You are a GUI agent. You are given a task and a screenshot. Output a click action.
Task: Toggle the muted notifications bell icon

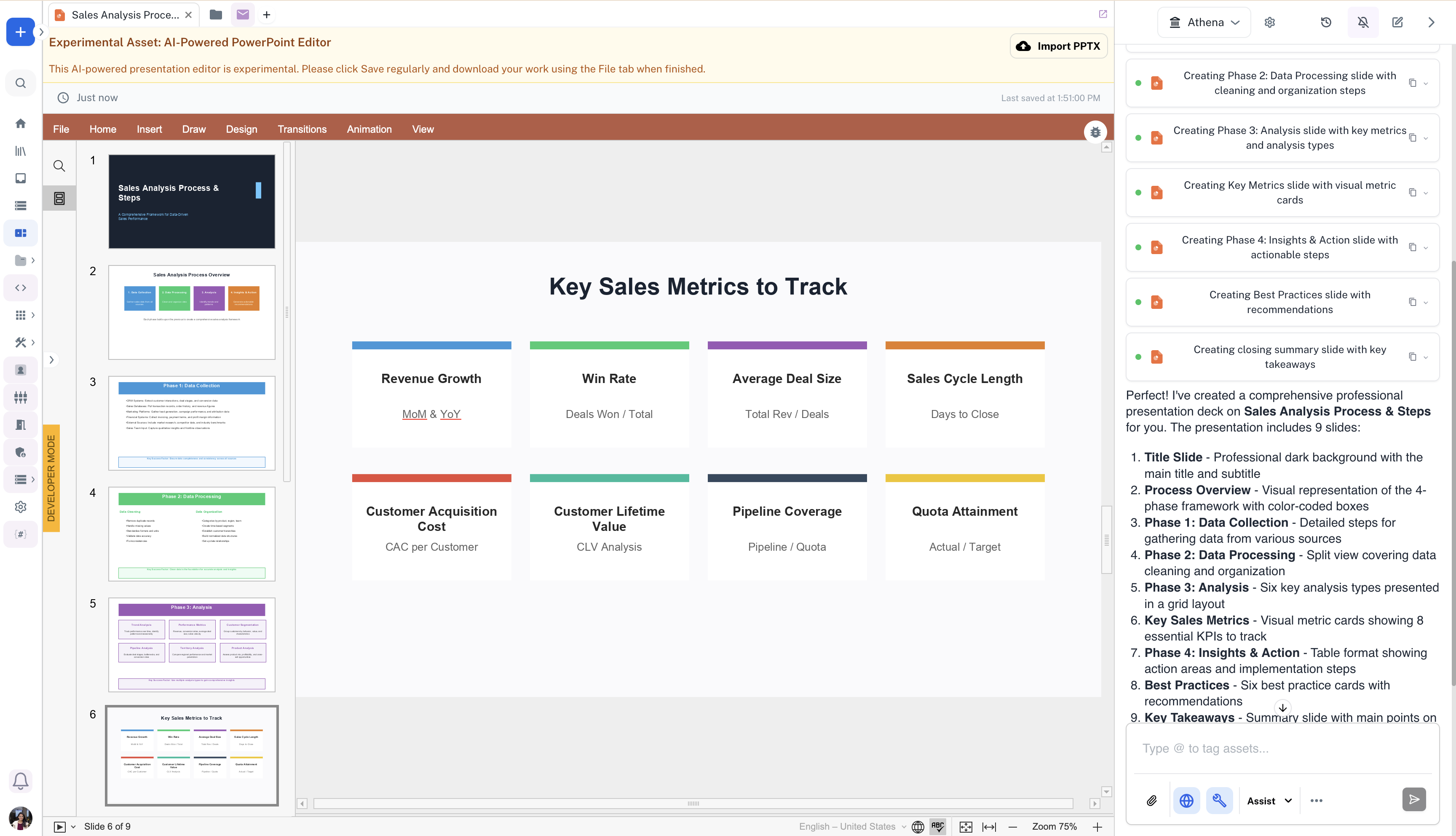1363,22
